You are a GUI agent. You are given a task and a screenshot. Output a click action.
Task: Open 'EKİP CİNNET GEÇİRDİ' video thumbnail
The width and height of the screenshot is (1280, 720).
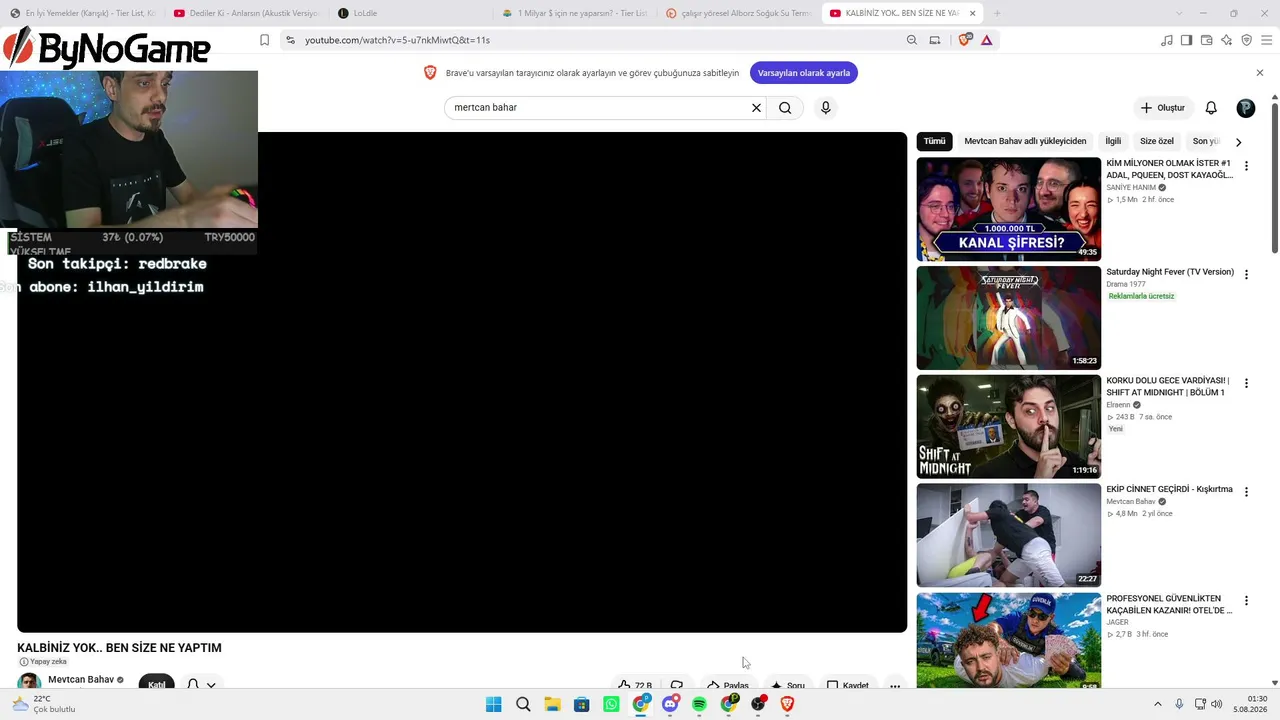[x=1009, y=536]
